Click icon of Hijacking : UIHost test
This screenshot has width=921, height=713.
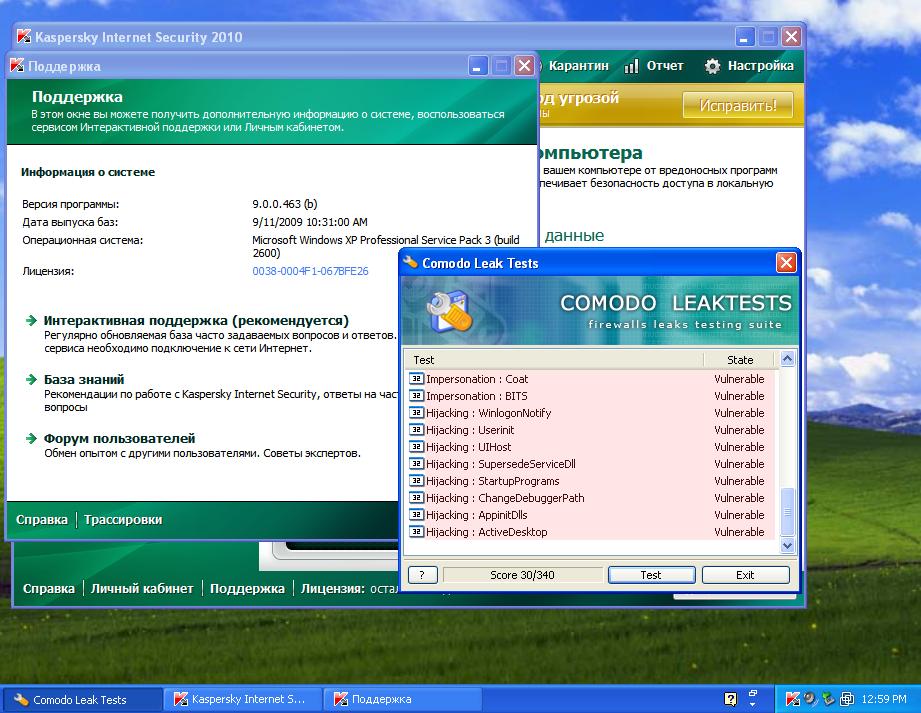point(416,447)
